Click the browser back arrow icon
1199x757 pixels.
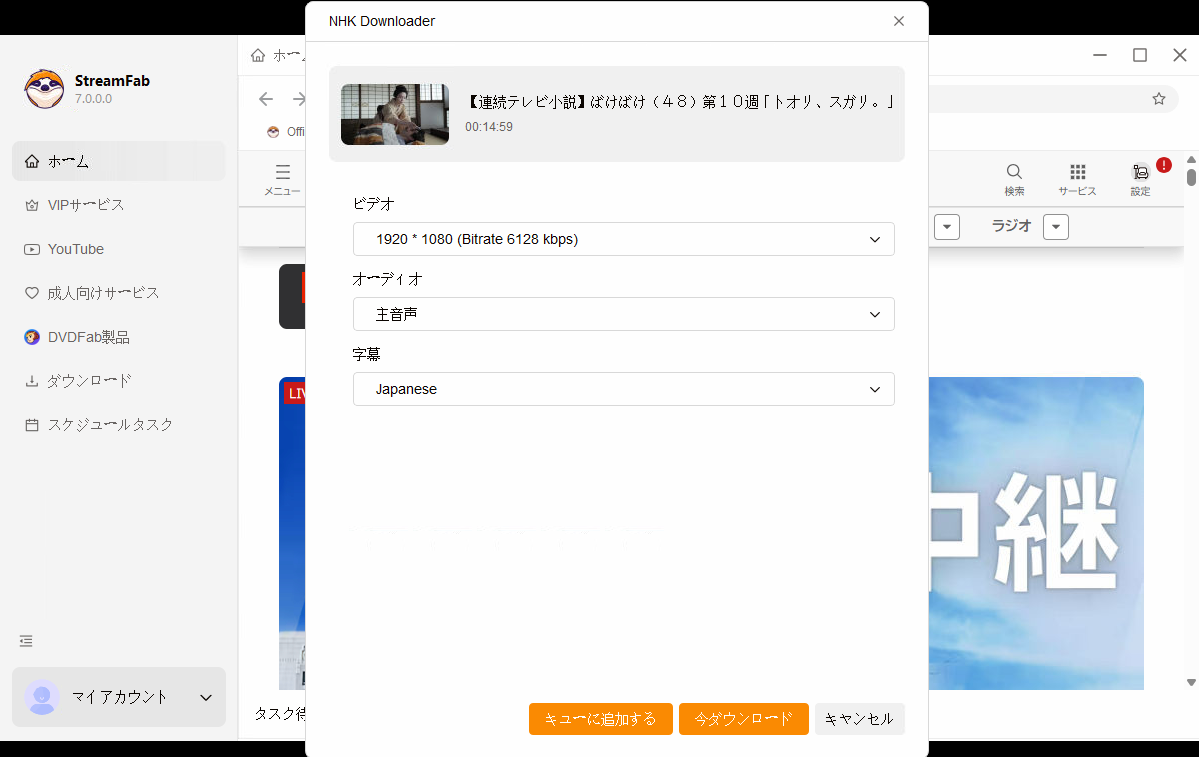click(x=265, y=98)
